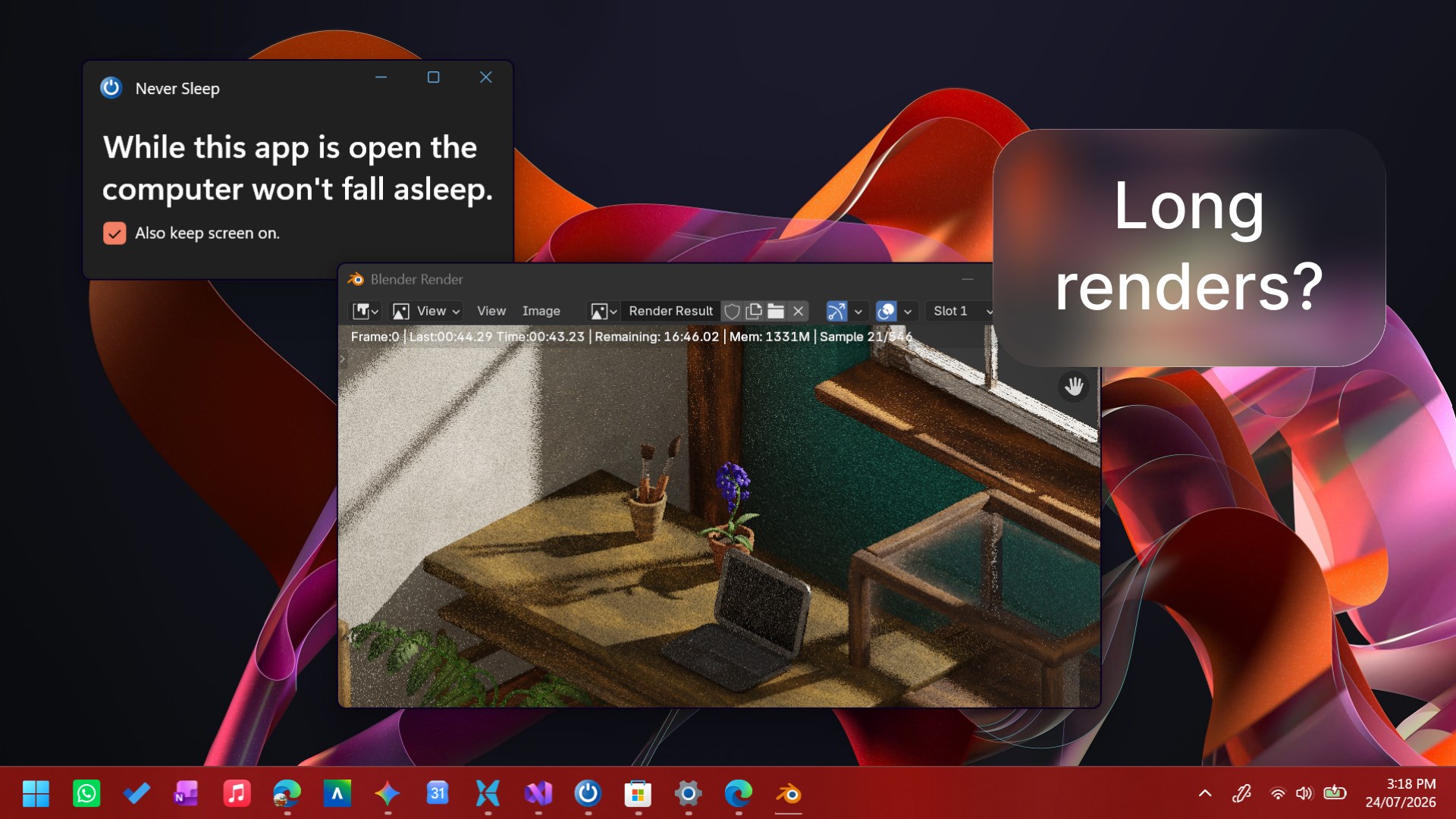This screenshot has width=1456, height=819.
Task: Toggle overlays in Blender image editor
Action: pyautogui.click(x=886, y=311)
